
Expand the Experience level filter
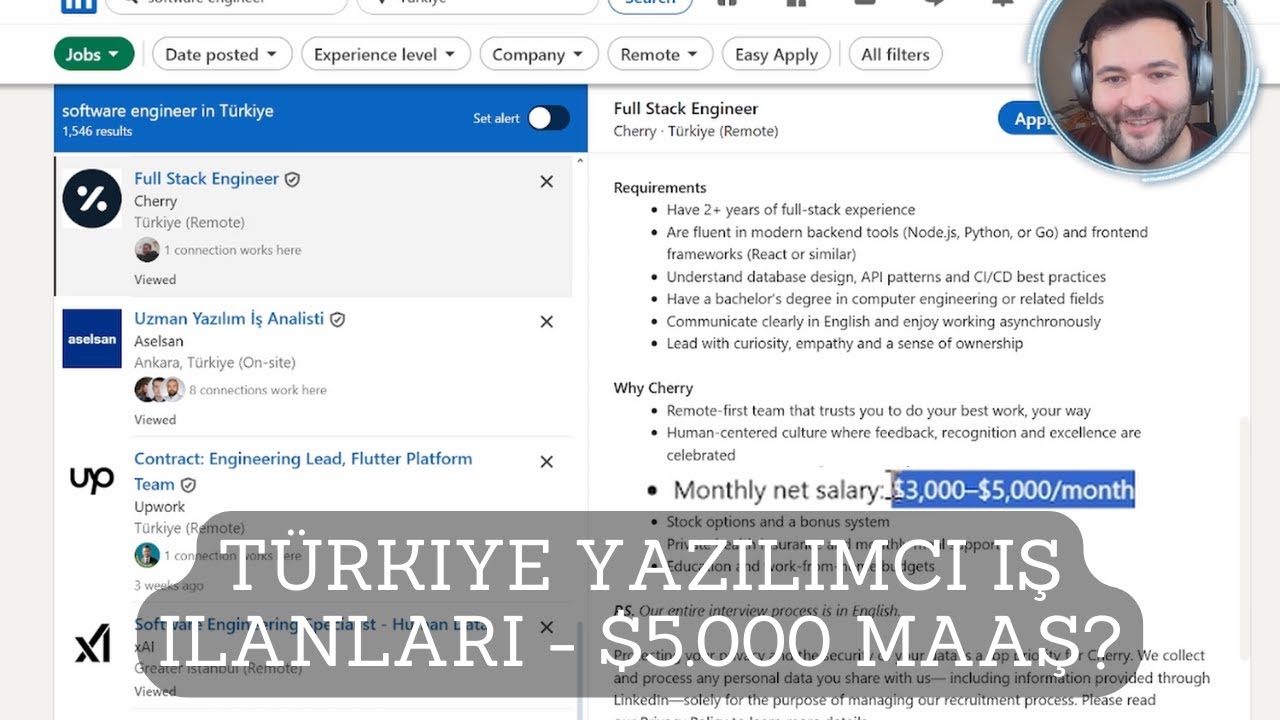385,54
